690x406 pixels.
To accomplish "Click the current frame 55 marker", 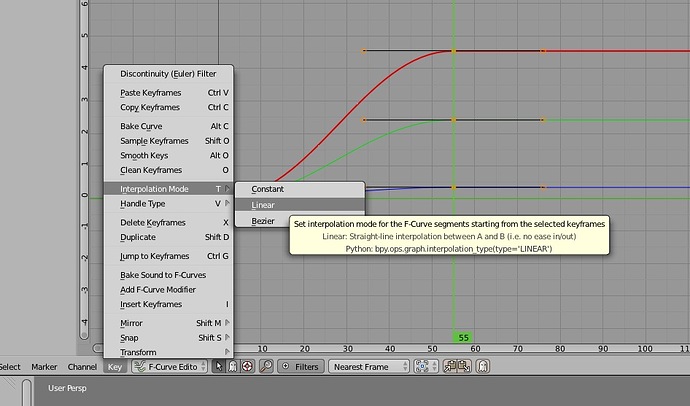I will click(x=463, y=337).
